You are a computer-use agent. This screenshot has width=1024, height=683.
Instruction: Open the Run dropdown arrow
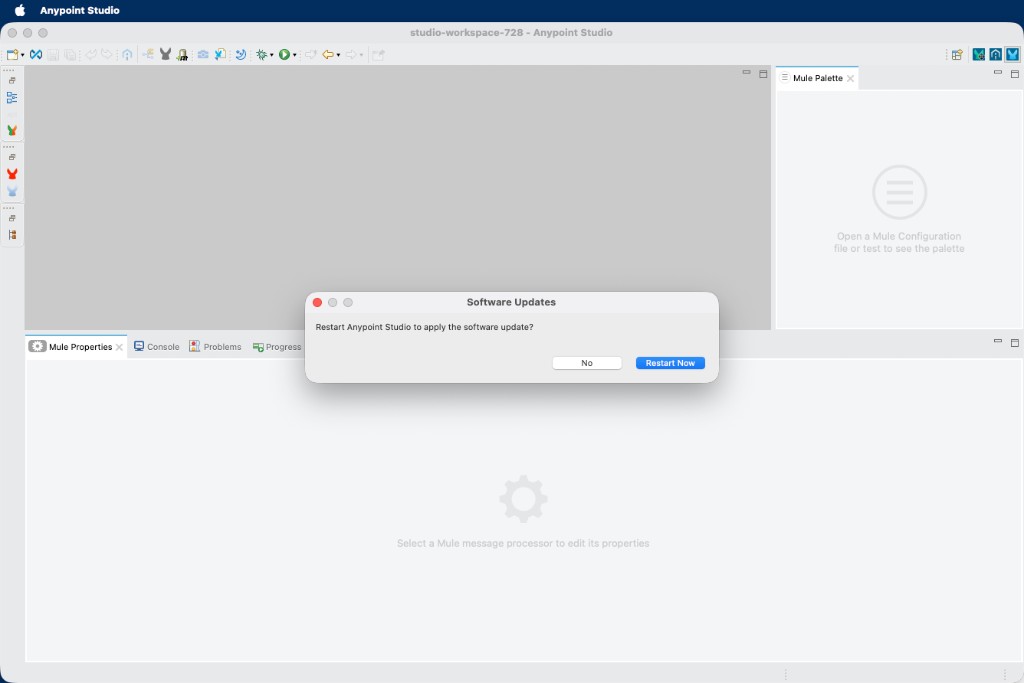click(295, 55)
